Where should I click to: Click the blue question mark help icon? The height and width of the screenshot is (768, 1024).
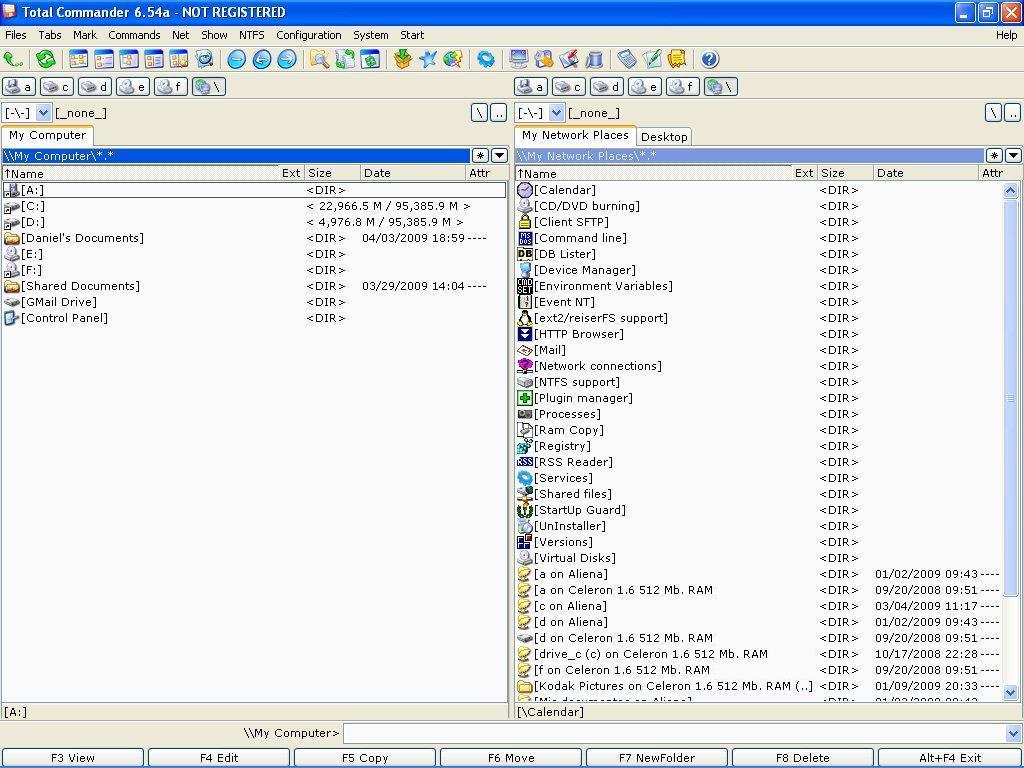(x=709, y=60)
